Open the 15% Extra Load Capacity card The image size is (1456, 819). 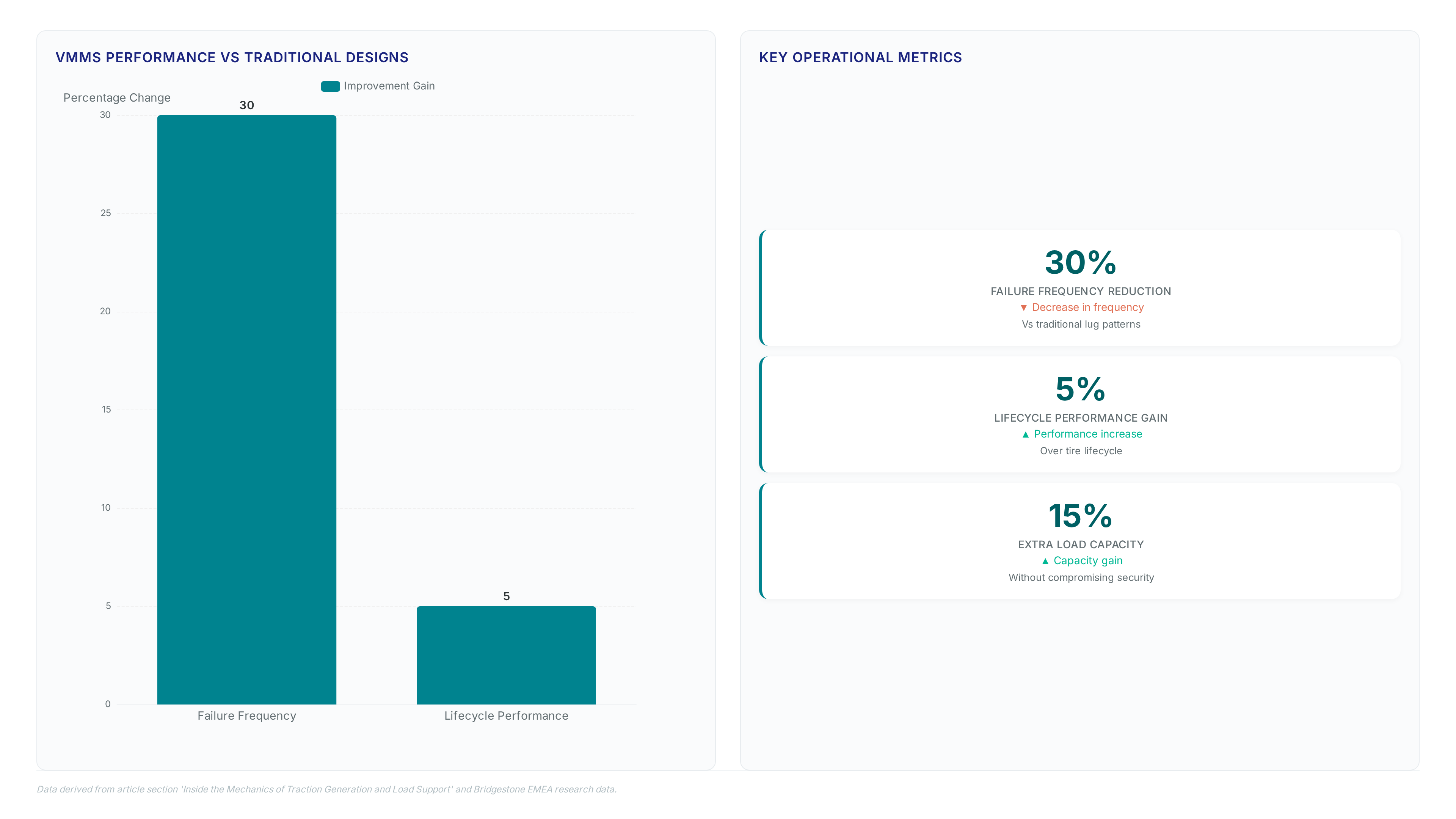coord(1080,541)
